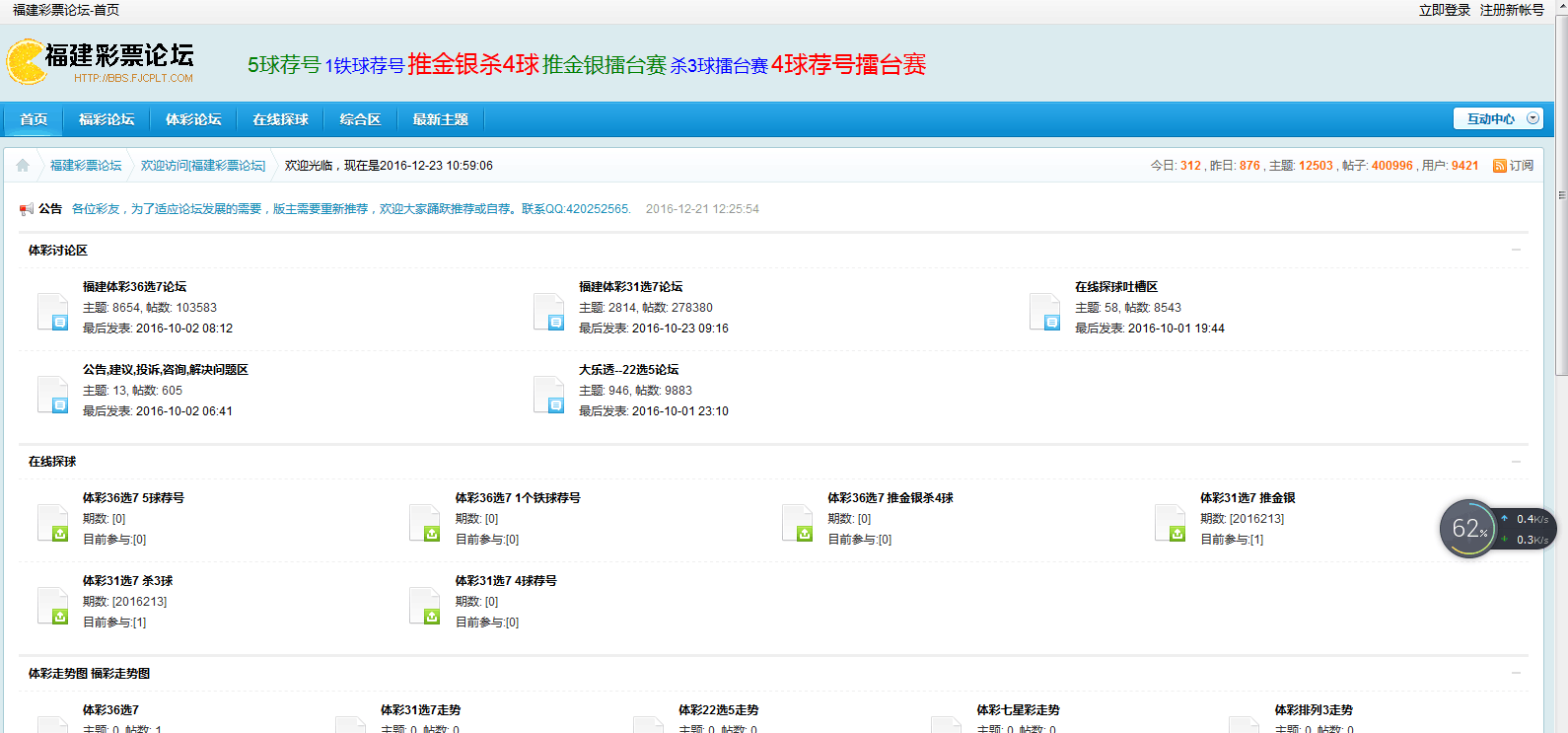Click last post time 2016-10-01 19:44
1568x733 pixels.
1176,329
